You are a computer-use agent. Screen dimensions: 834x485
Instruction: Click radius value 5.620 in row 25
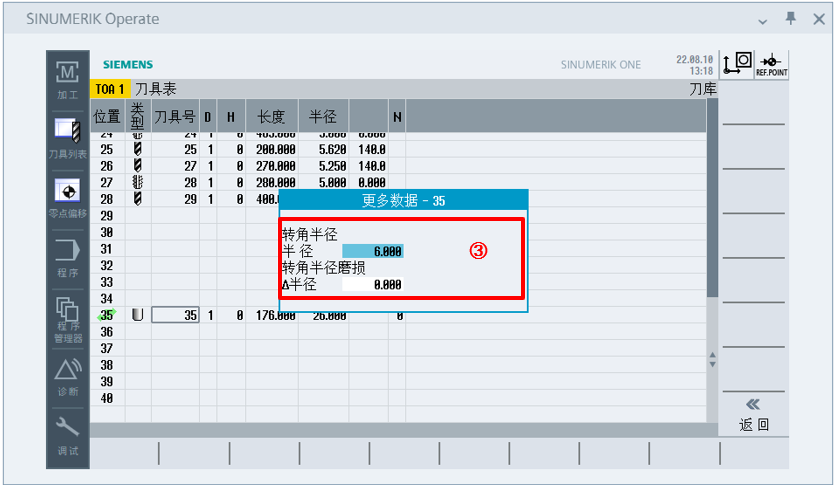(332, 149)
